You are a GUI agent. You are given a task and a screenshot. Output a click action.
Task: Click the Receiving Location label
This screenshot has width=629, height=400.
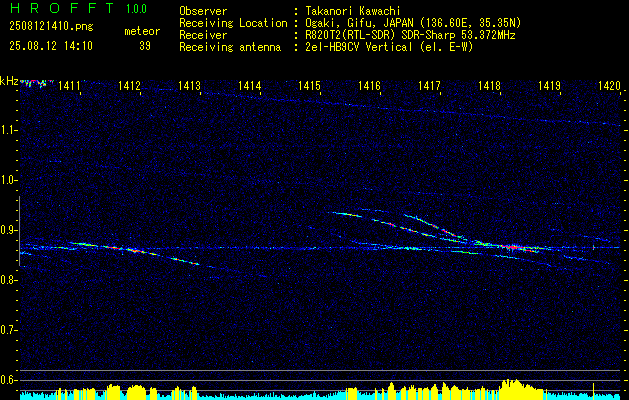coord(233,23)
